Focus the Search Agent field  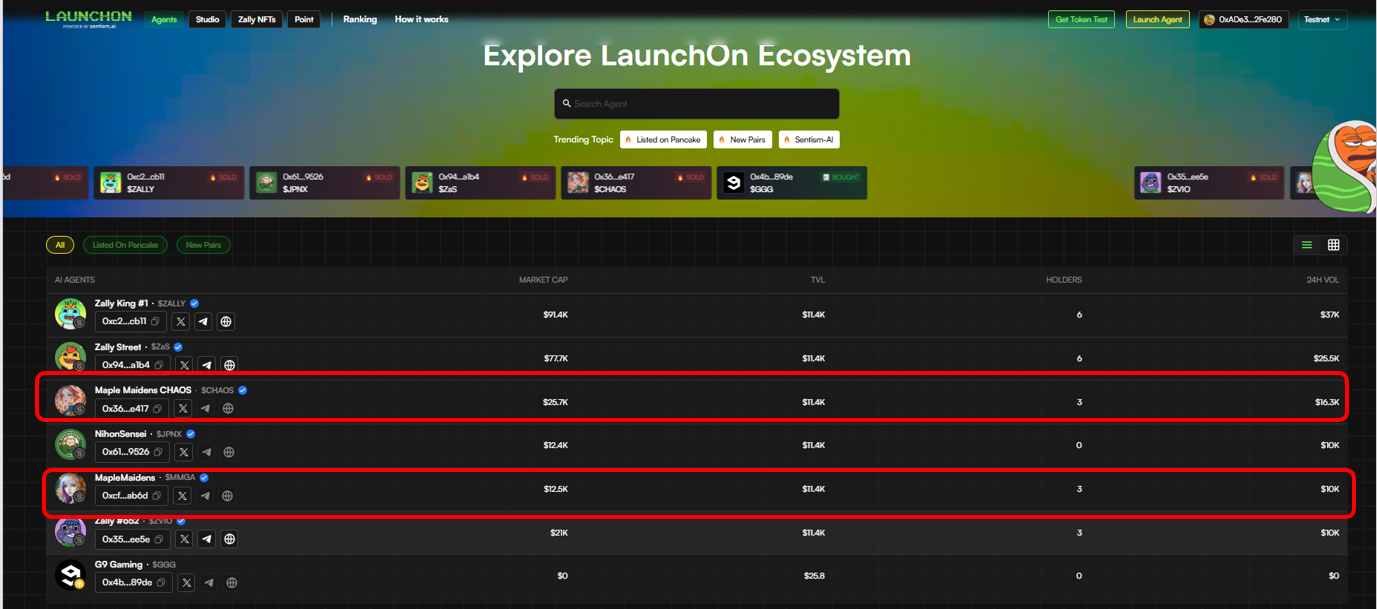pos(697,103)
